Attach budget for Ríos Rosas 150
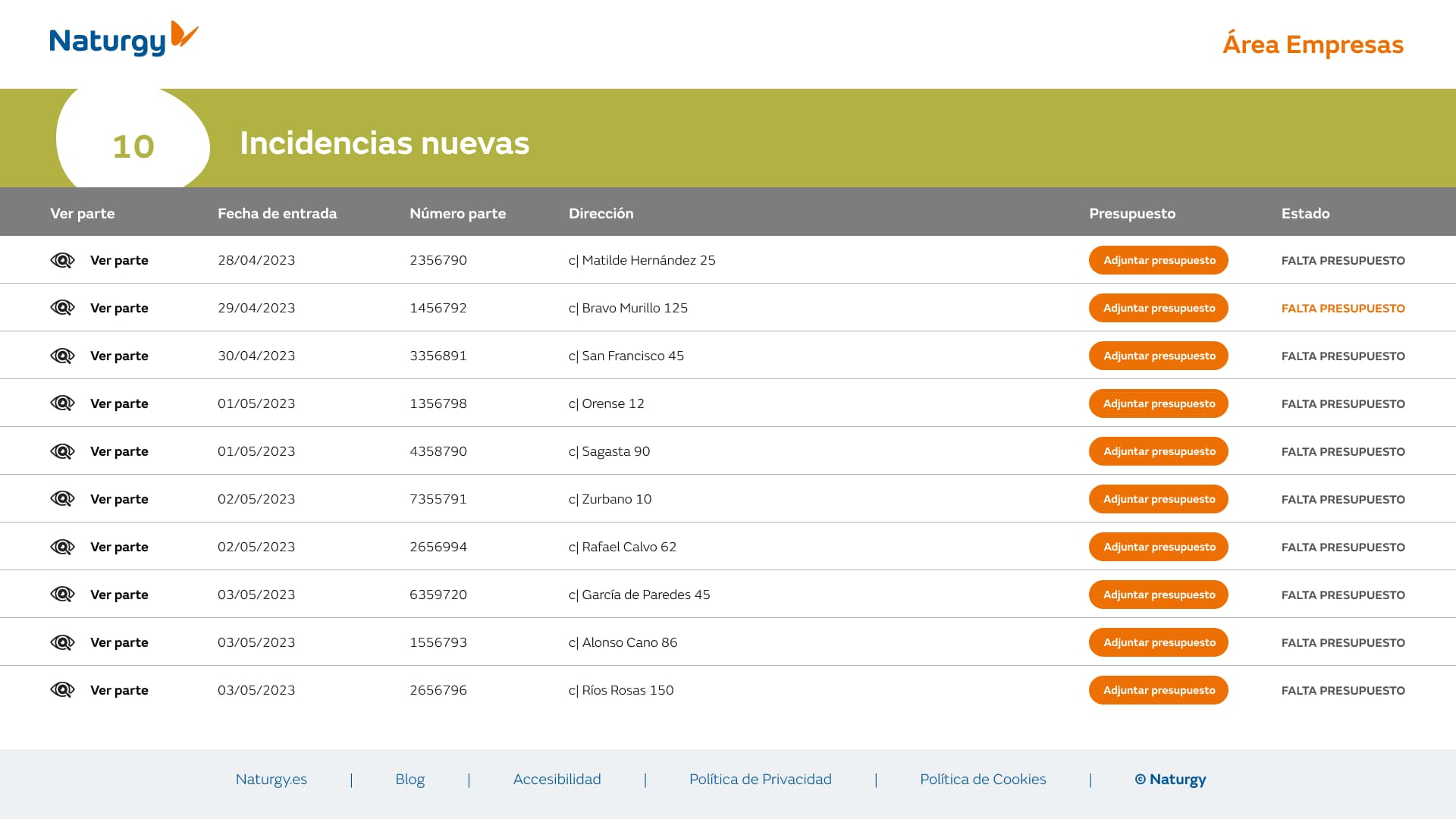Viewport: 1456px width, 819px height. [1158, 690]
